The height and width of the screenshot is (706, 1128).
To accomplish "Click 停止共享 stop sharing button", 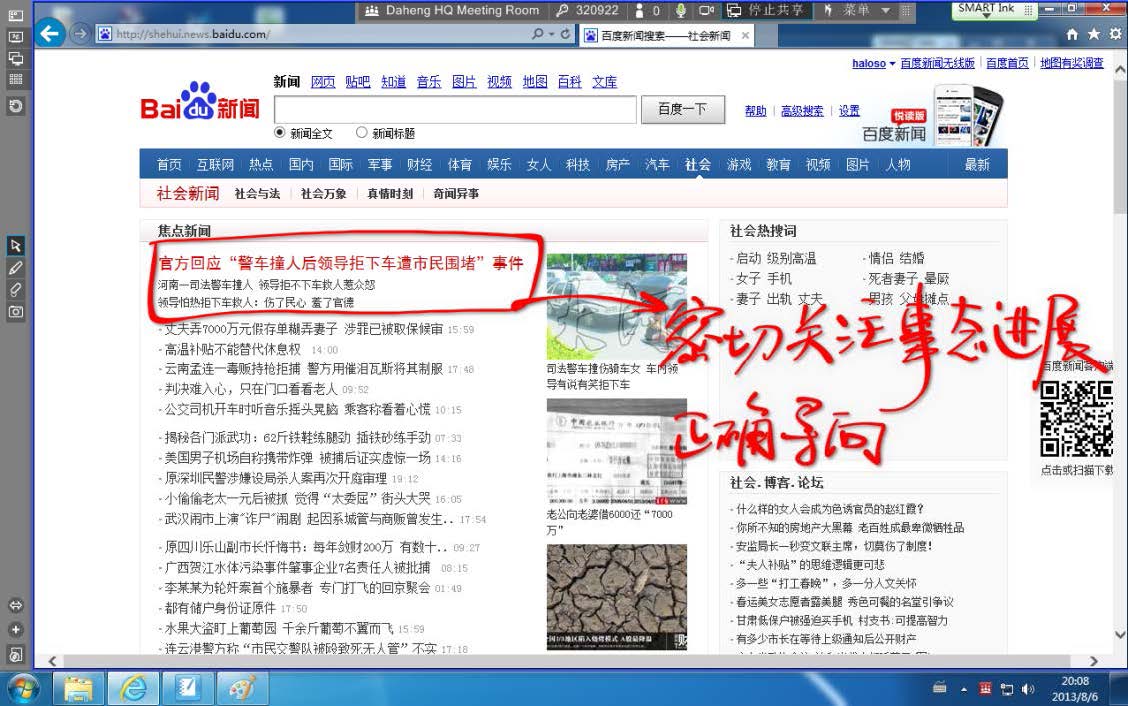I will [768, 10].
